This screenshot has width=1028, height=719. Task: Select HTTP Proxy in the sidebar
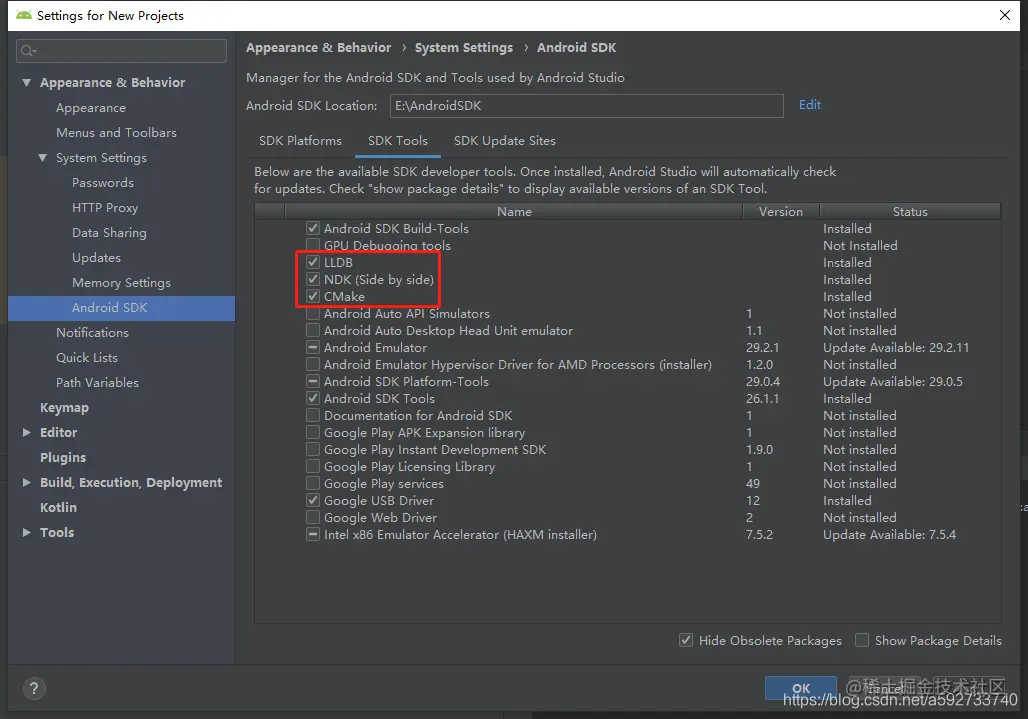coord(105,208)
